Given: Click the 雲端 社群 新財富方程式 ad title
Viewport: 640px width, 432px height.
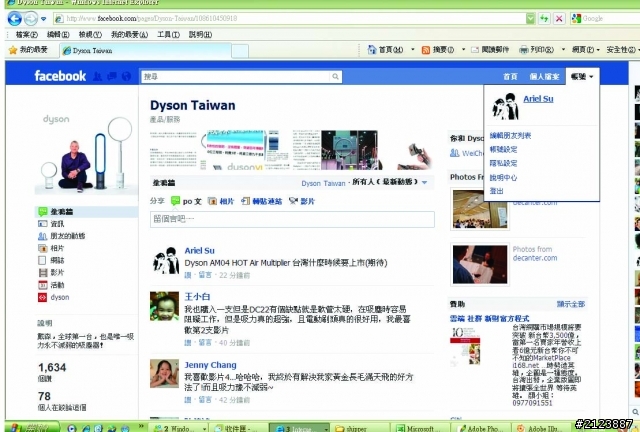Looking at the screenshot, I should pos(489,318).
